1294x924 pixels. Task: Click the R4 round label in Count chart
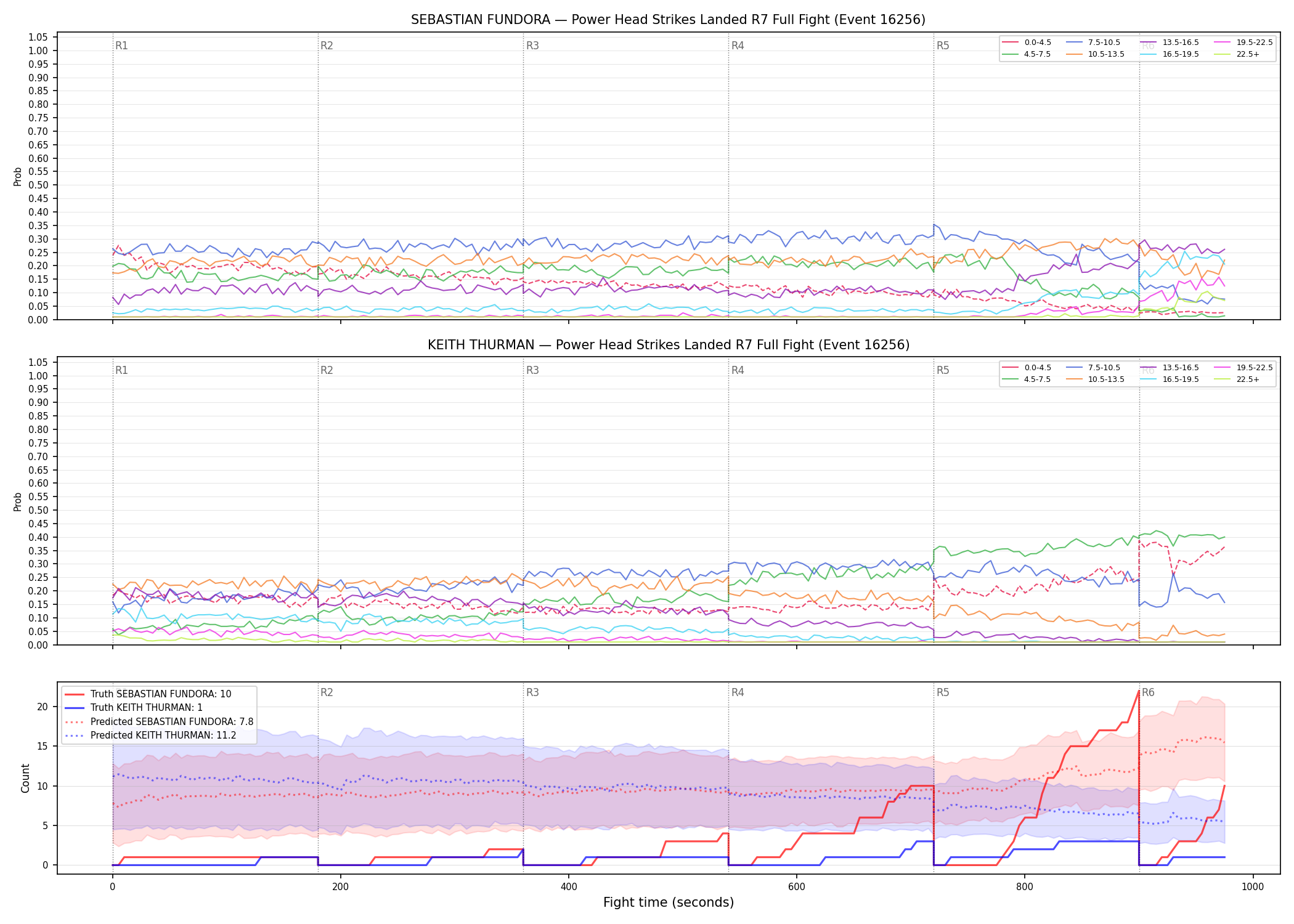click(x=738, y=692)
